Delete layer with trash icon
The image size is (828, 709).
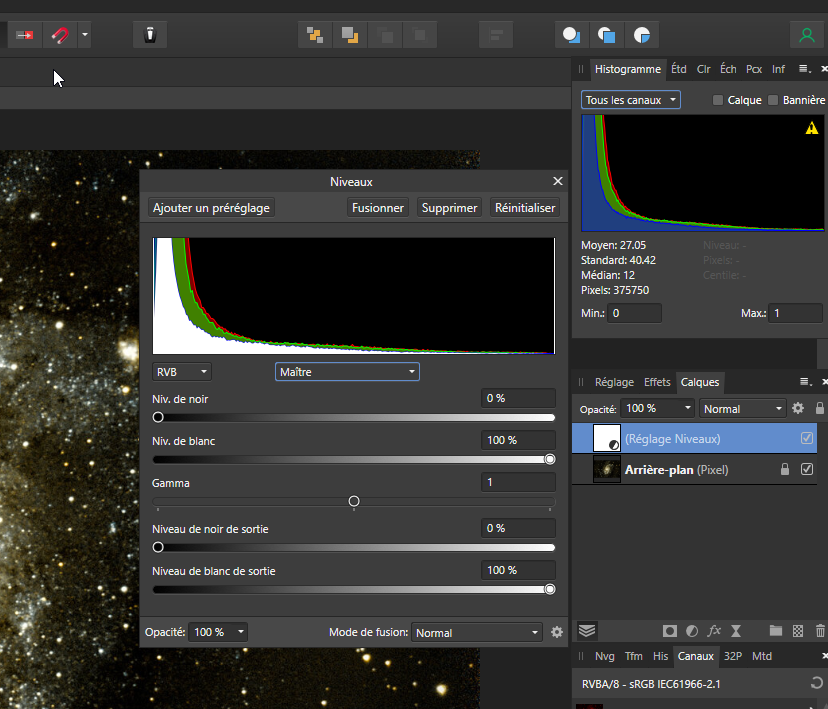[820, 631]
